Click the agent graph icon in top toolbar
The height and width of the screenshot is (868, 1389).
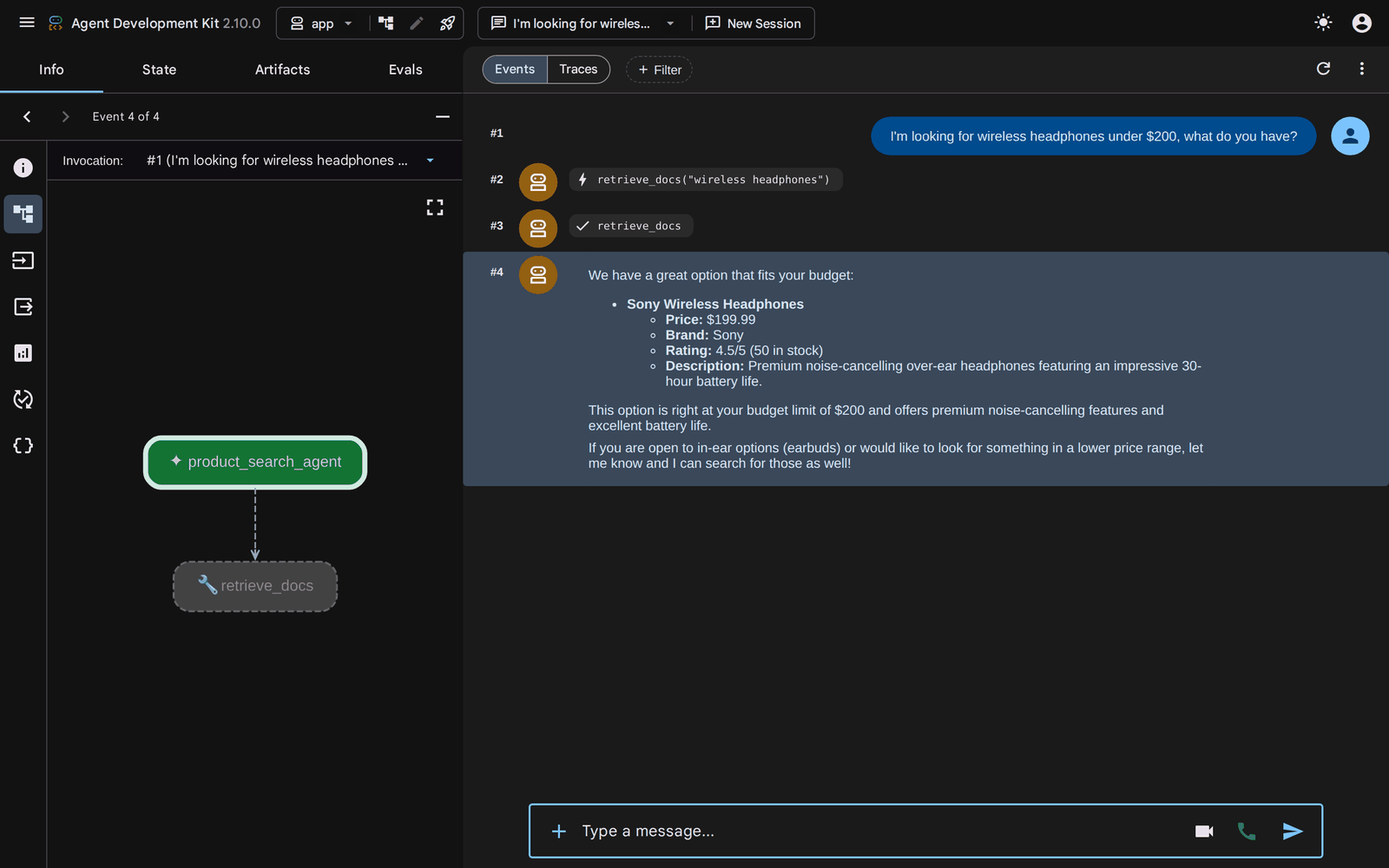pos(386,23)
